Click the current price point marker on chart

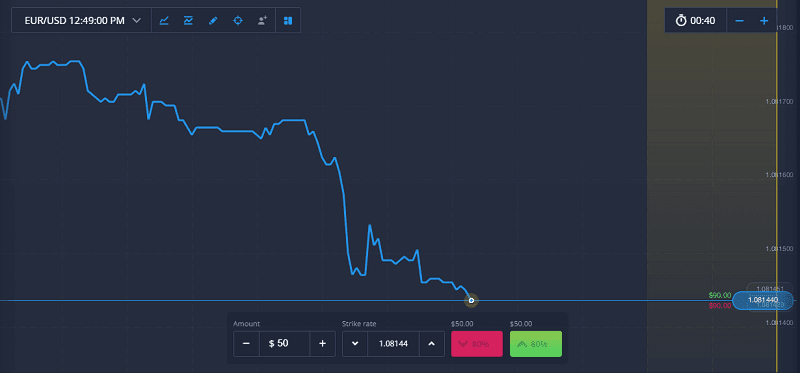click(471, 301)
